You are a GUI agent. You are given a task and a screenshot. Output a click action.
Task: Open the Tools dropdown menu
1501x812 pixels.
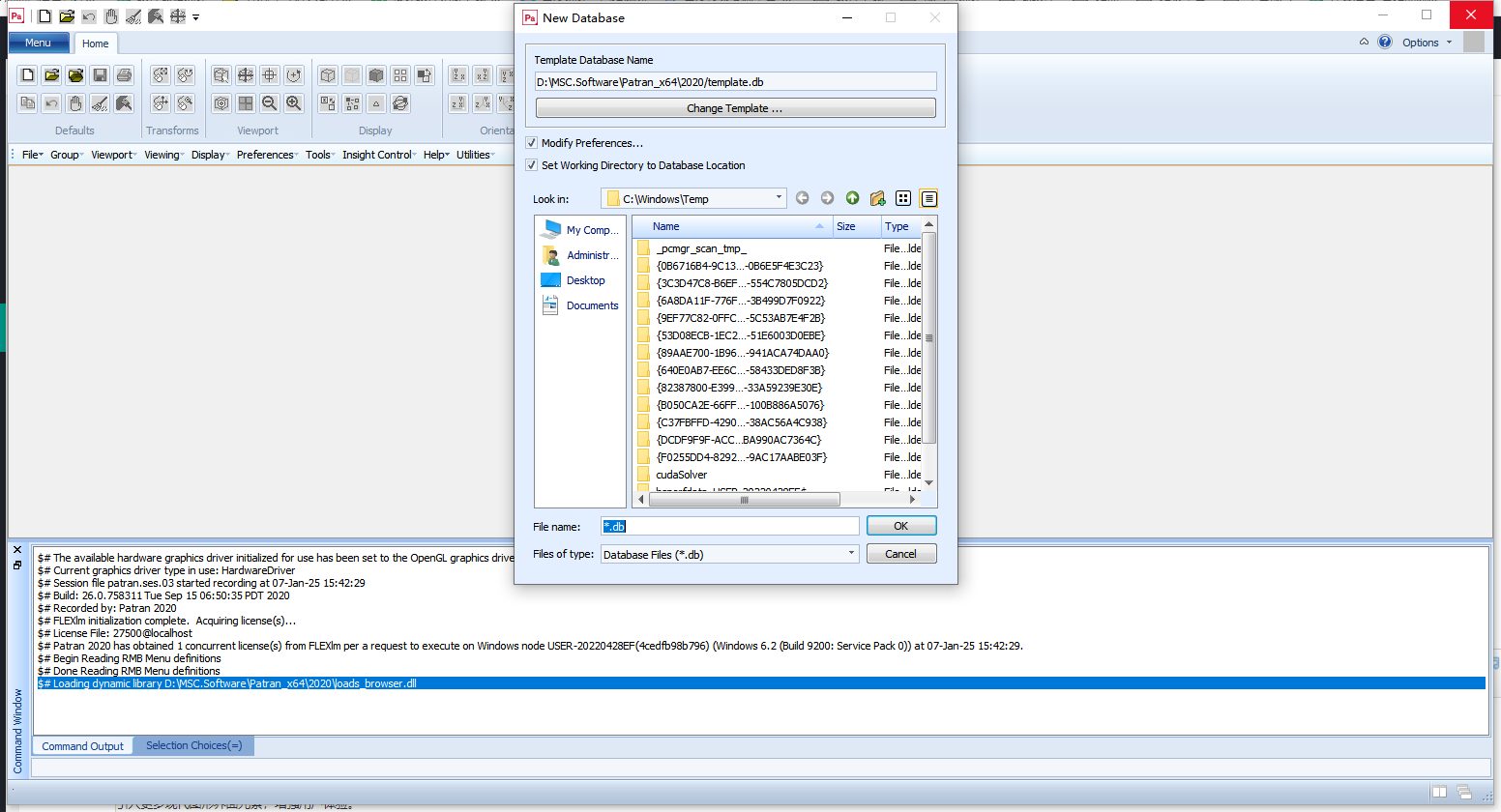tap(320, 155)
